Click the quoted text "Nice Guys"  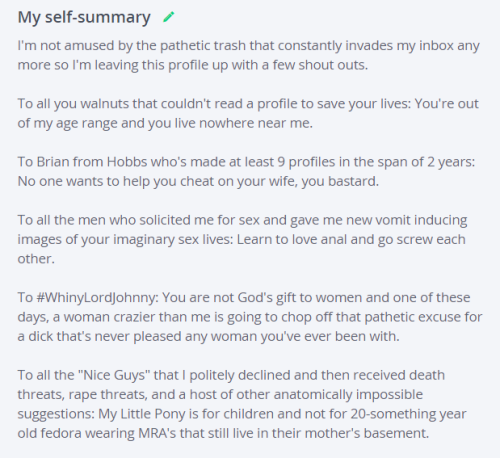[114, 375]
